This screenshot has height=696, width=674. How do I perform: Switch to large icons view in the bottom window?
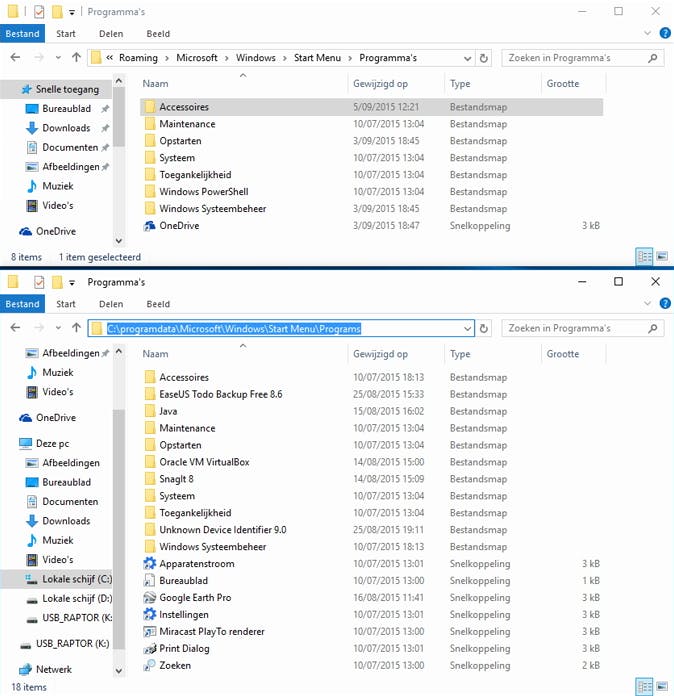662,686
